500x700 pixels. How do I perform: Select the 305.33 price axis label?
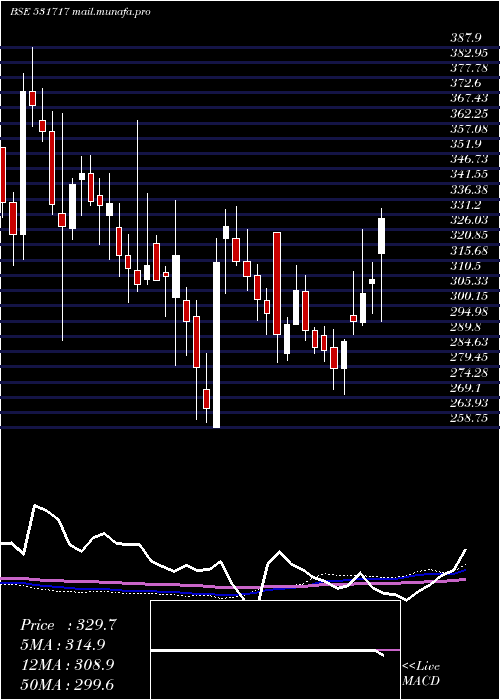(469, 281)
